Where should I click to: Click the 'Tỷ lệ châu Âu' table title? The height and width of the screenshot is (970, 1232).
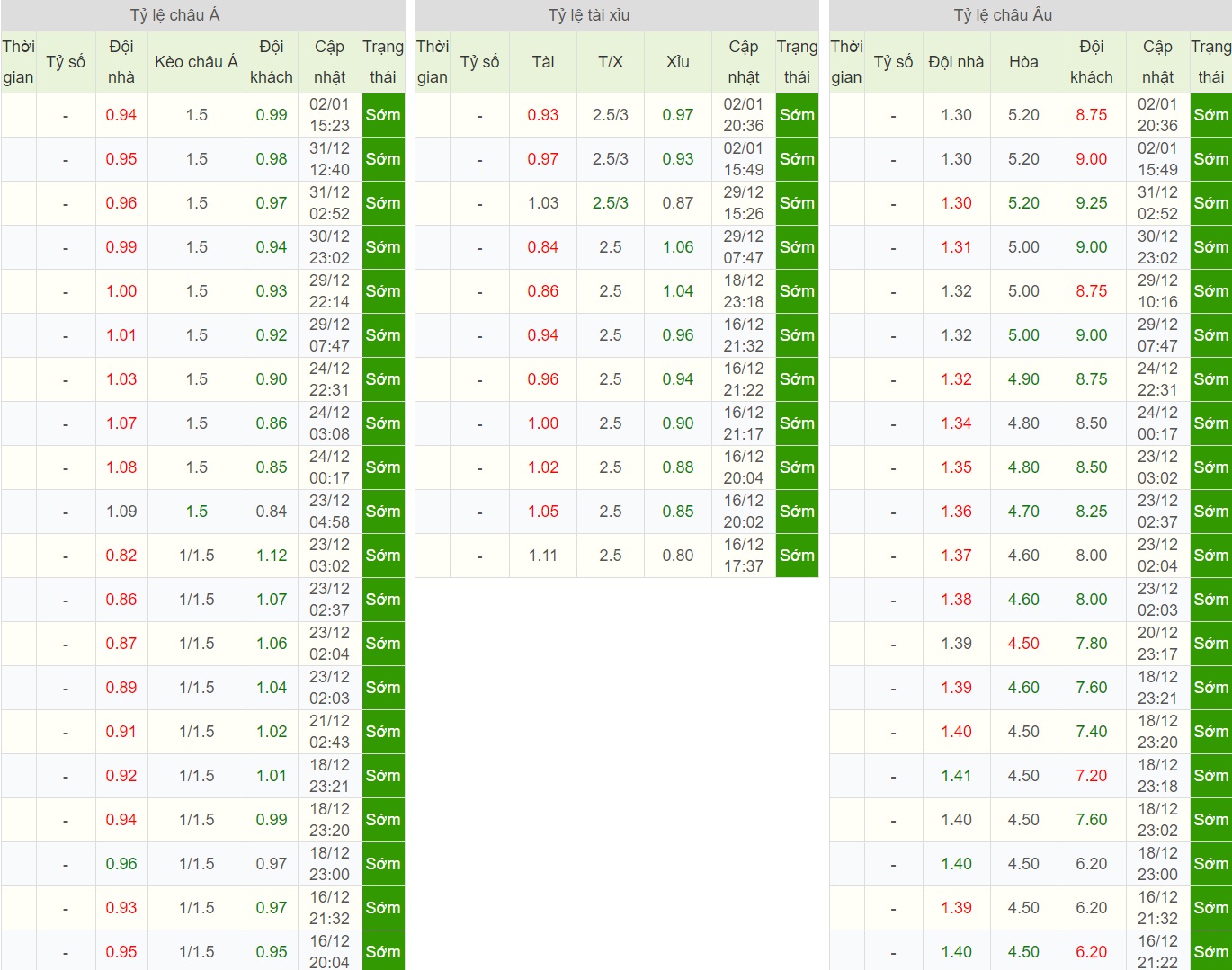tap(1003, 15)
